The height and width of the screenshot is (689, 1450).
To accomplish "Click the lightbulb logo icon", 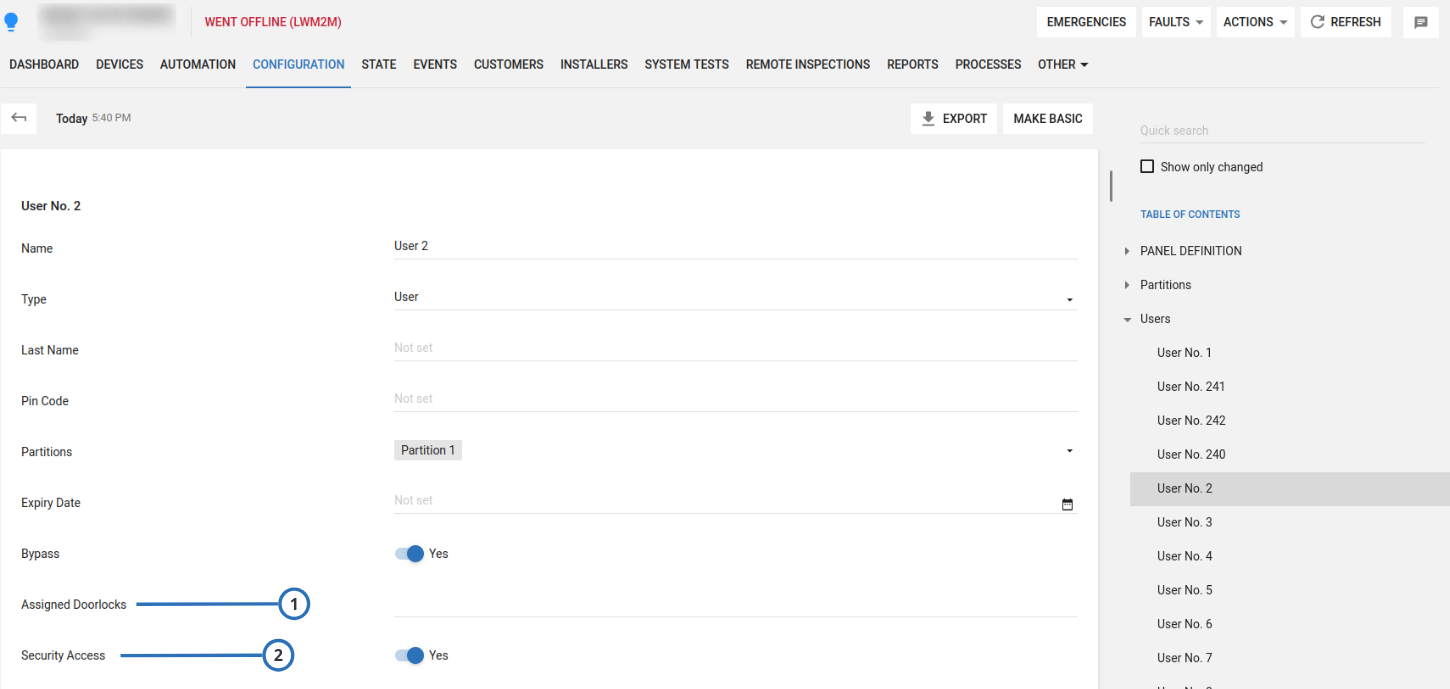I will click(12, 22).
